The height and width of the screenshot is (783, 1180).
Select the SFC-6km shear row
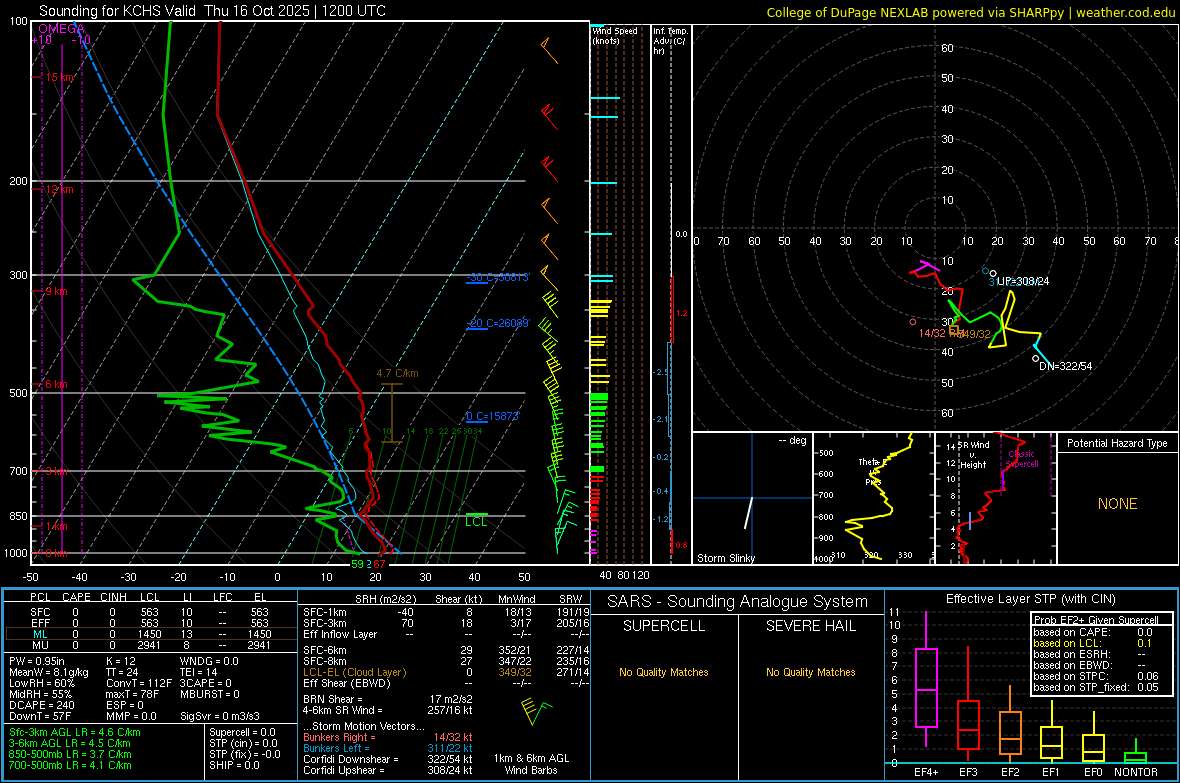(446, 650)
